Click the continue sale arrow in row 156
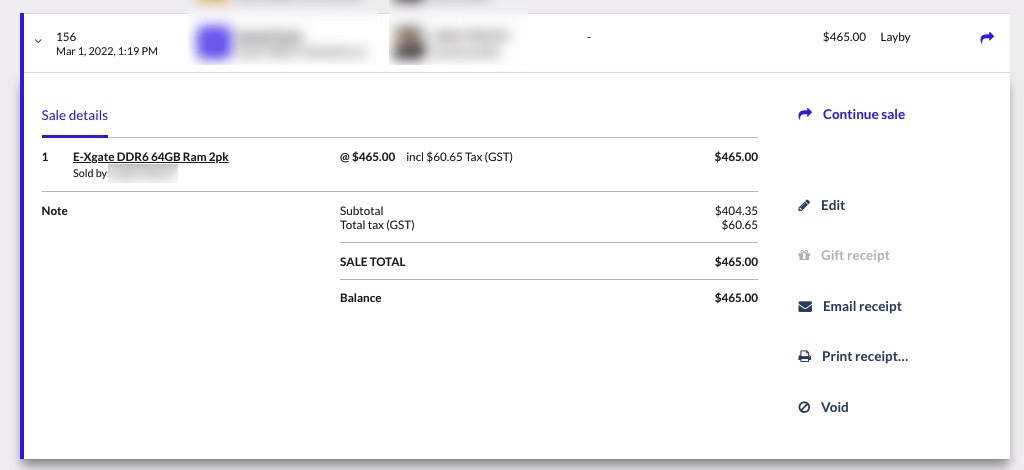1024x470 pixels. point(987,38)
